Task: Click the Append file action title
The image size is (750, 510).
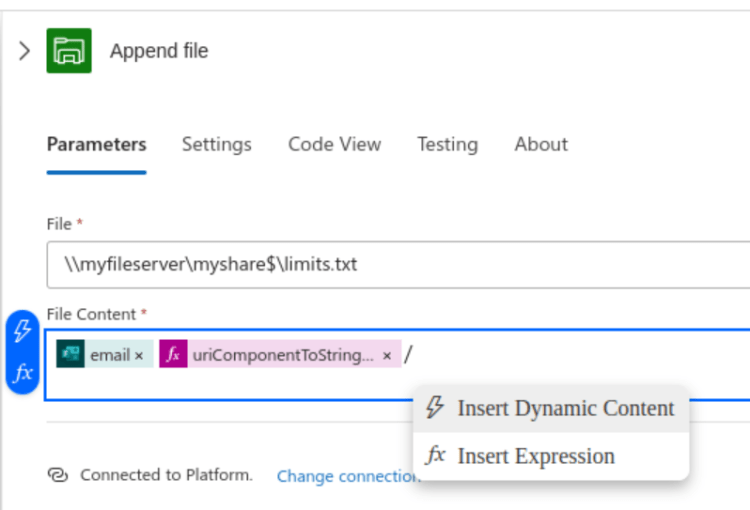Action: tap(159, 51)
